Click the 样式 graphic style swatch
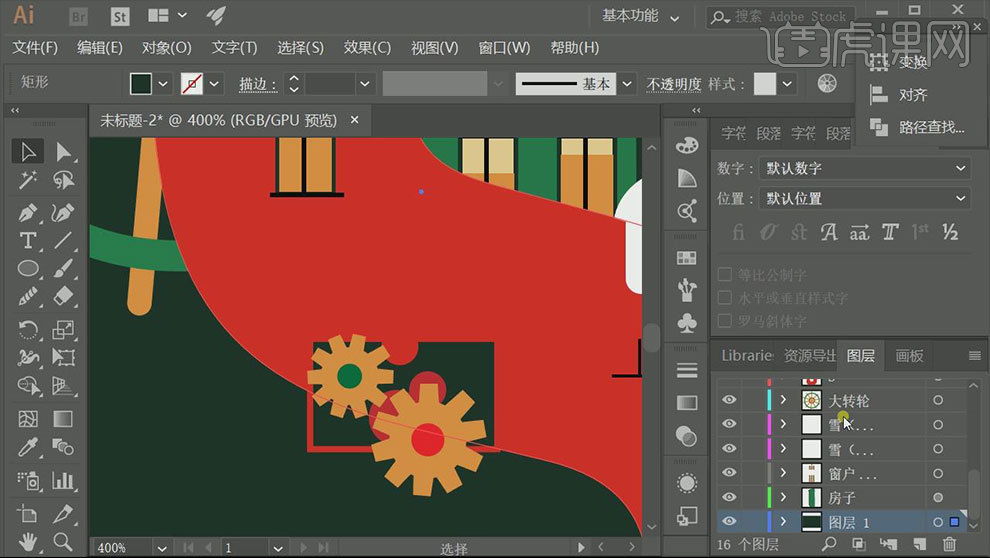990x558 pixels. pos(765,83)
